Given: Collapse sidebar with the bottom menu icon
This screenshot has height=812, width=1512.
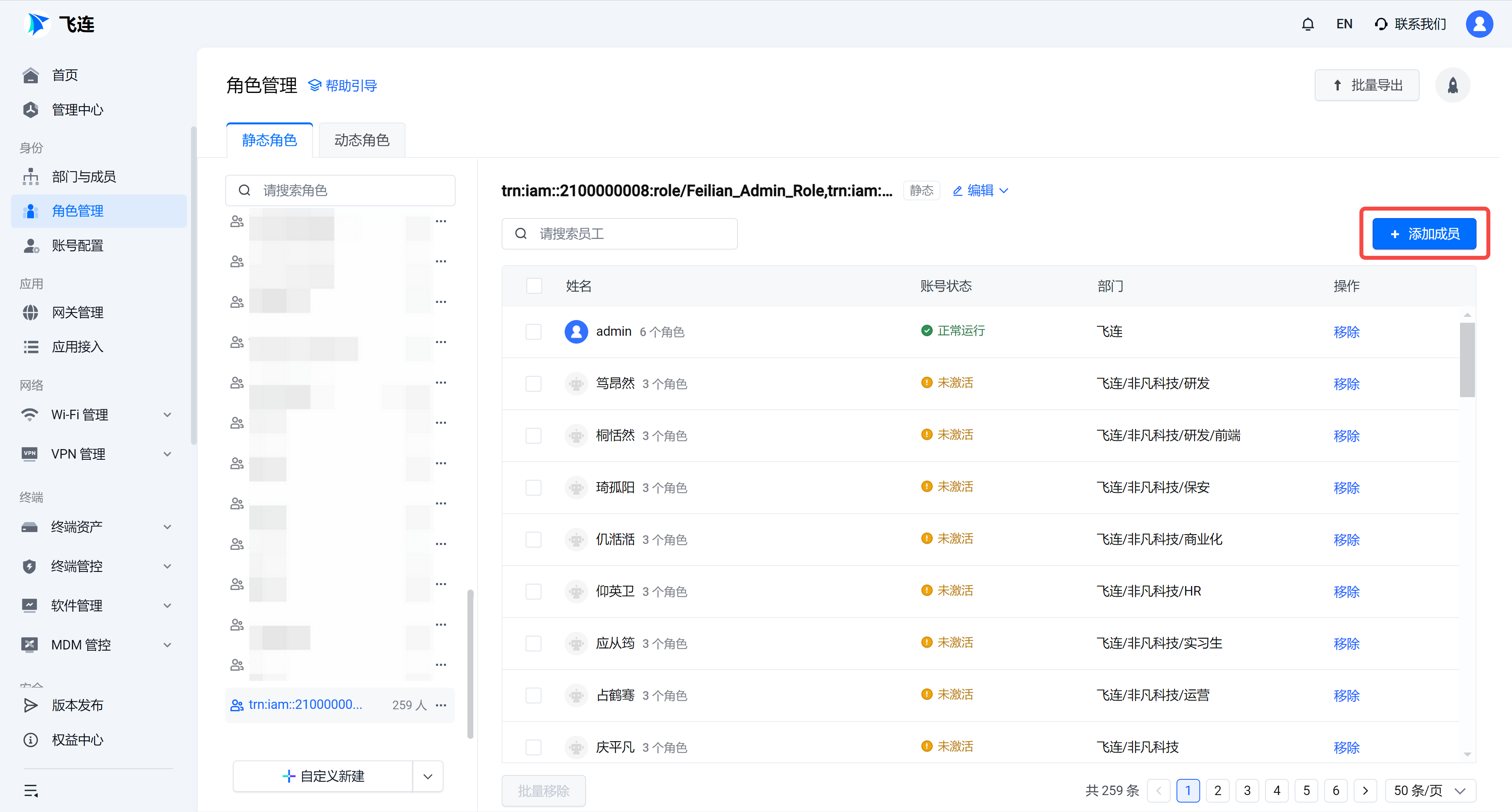Looking at the screenshot, I should (31, 790).
